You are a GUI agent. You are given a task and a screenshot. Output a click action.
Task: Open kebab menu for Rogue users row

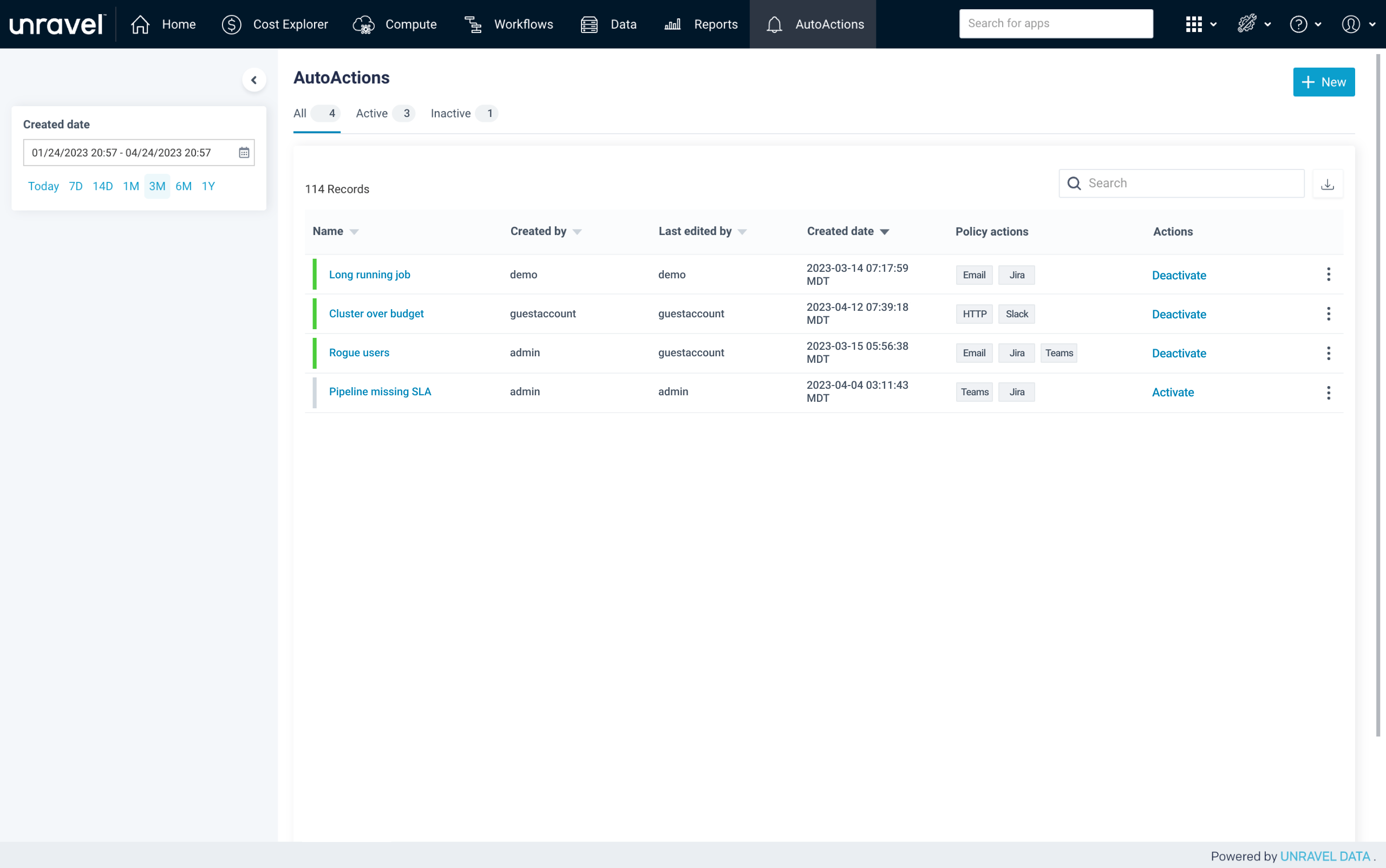tap(1328, 353)
